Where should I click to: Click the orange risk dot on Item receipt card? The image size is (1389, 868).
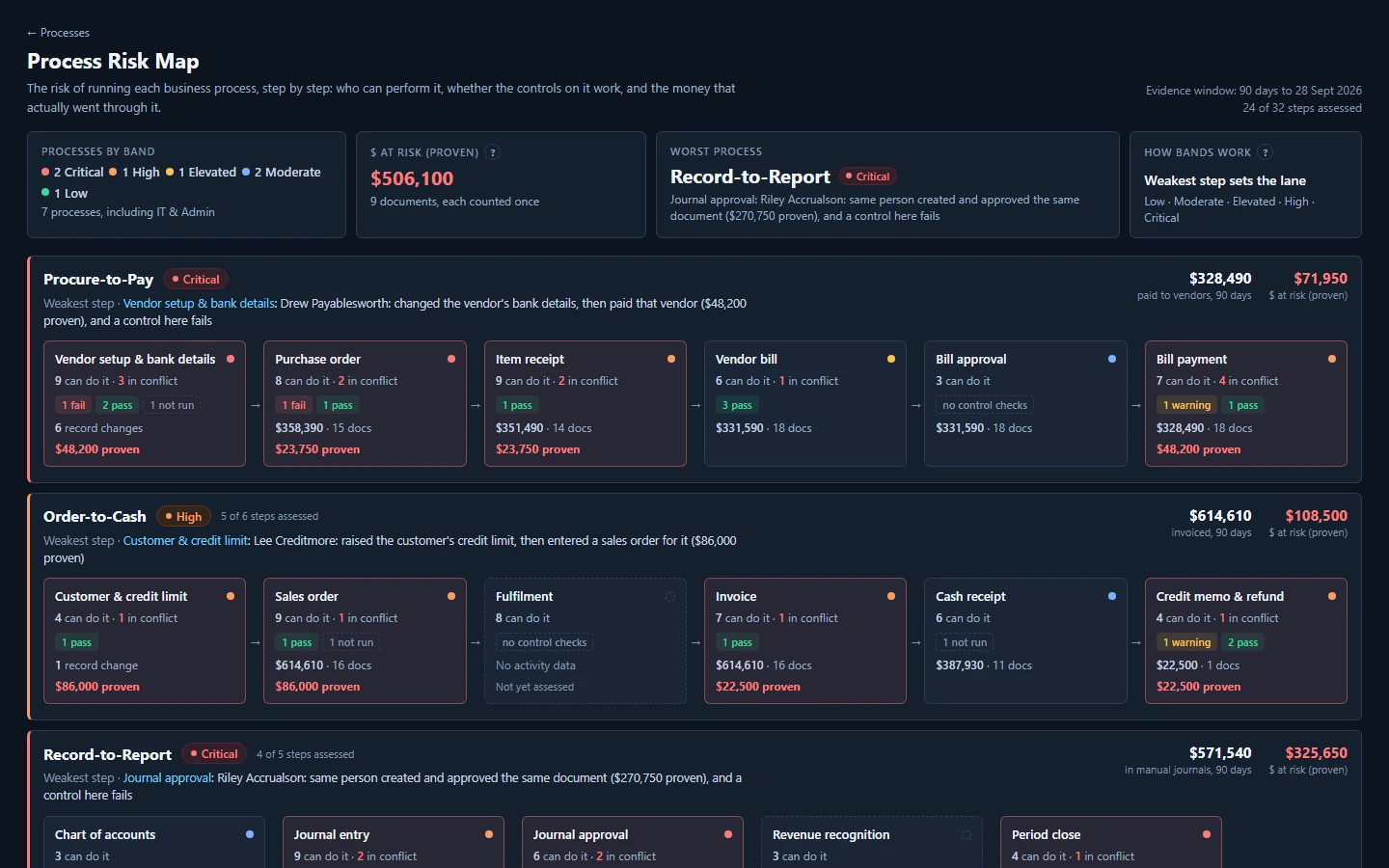[x=671, y=359]
